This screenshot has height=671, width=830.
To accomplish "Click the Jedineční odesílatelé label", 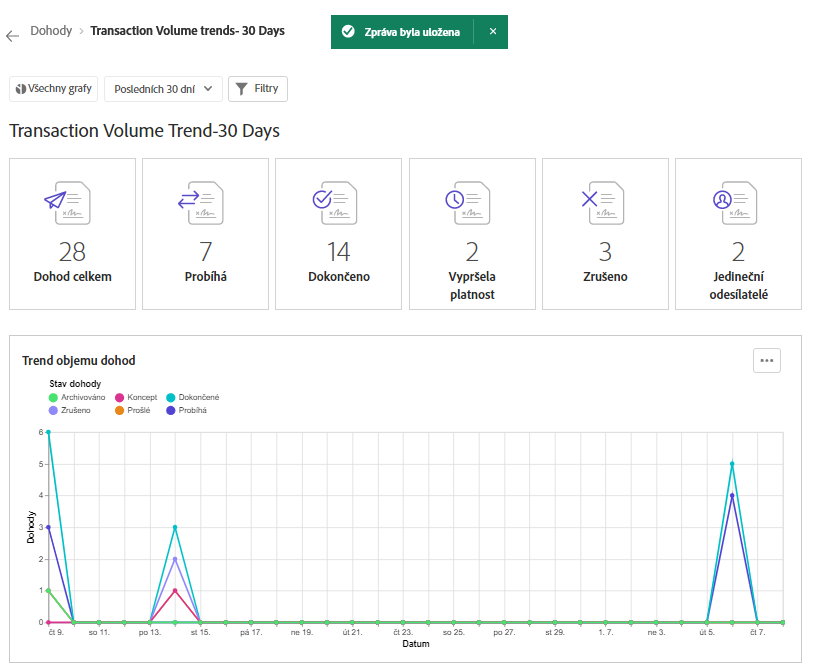I will click(738, 285).
